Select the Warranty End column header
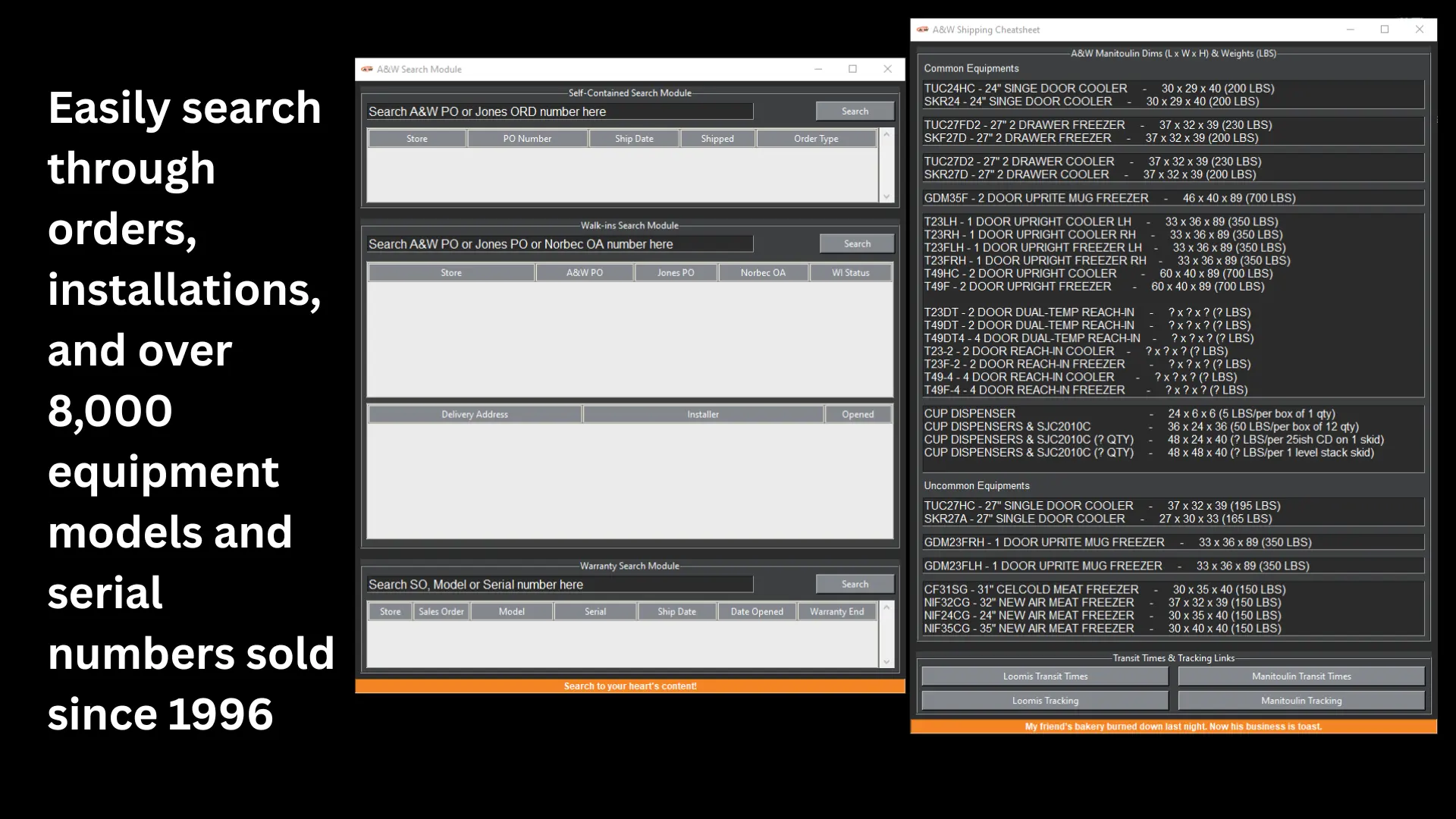Image resolution: width=1456 pixels, height=819 pixels. pos(837,610)
